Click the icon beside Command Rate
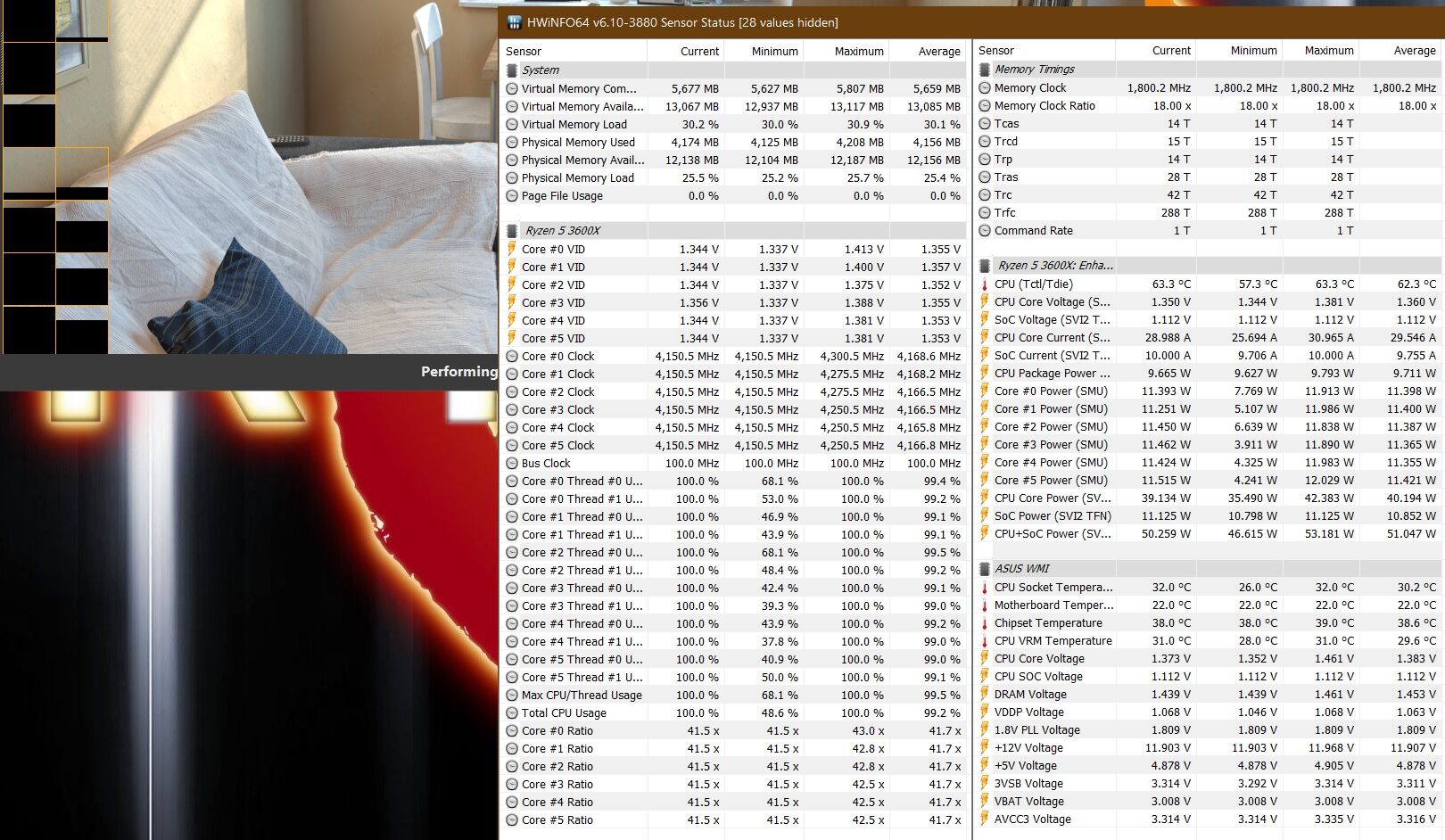 tap(985, 230)
